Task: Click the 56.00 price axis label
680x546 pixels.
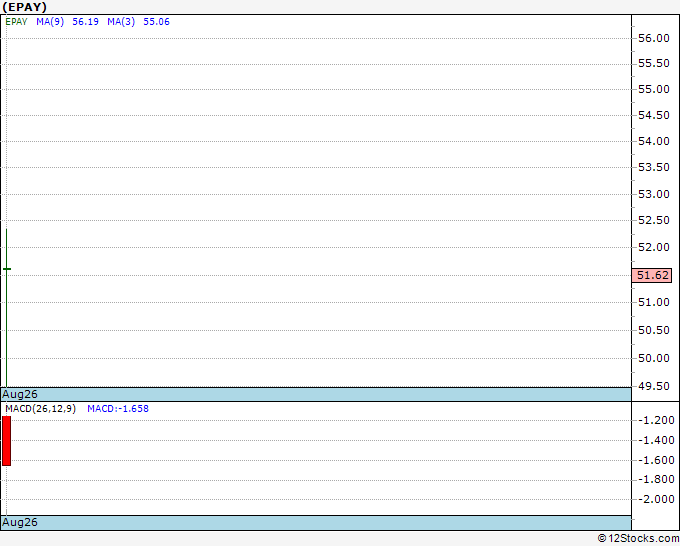Action: (654, 38)
